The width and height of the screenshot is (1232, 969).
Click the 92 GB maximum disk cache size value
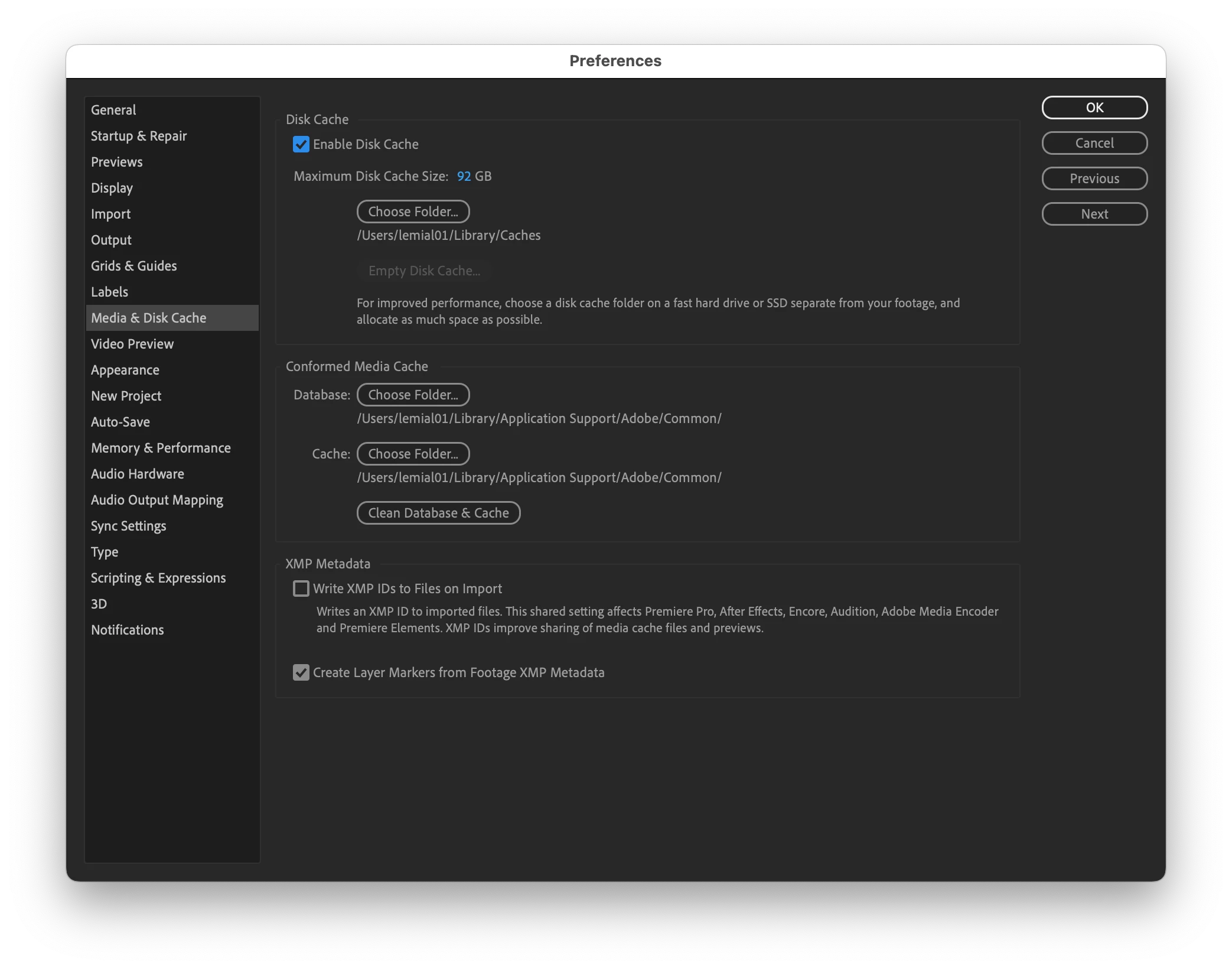point(464,176)
